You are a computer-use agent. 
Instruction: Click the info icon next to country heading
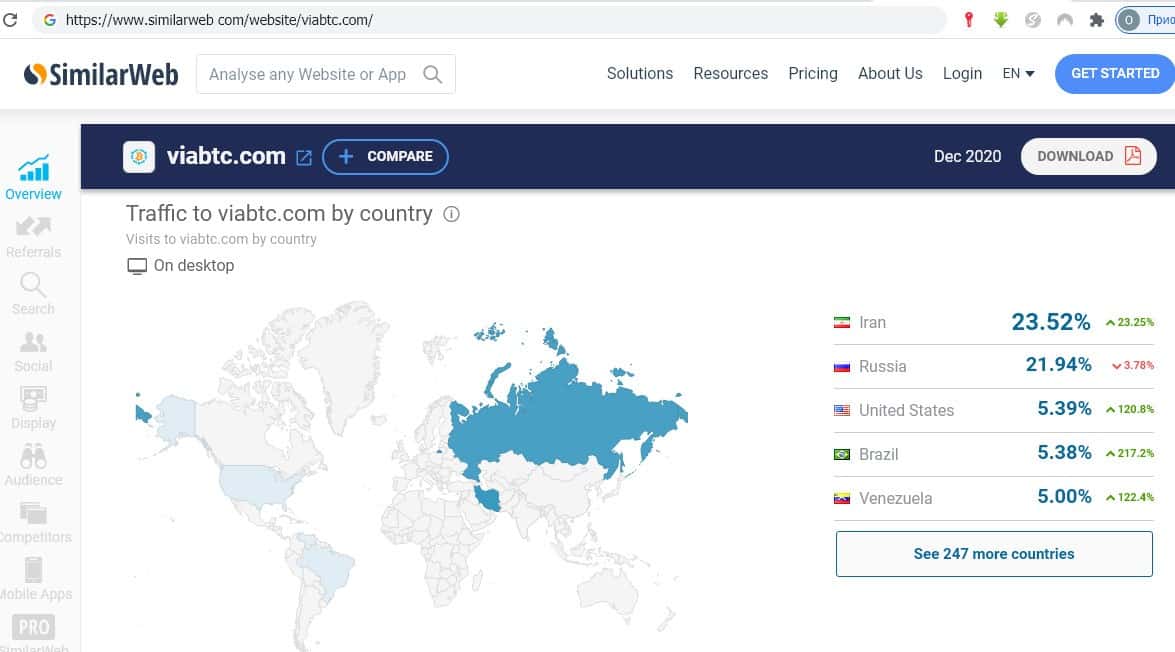point(451,214)
